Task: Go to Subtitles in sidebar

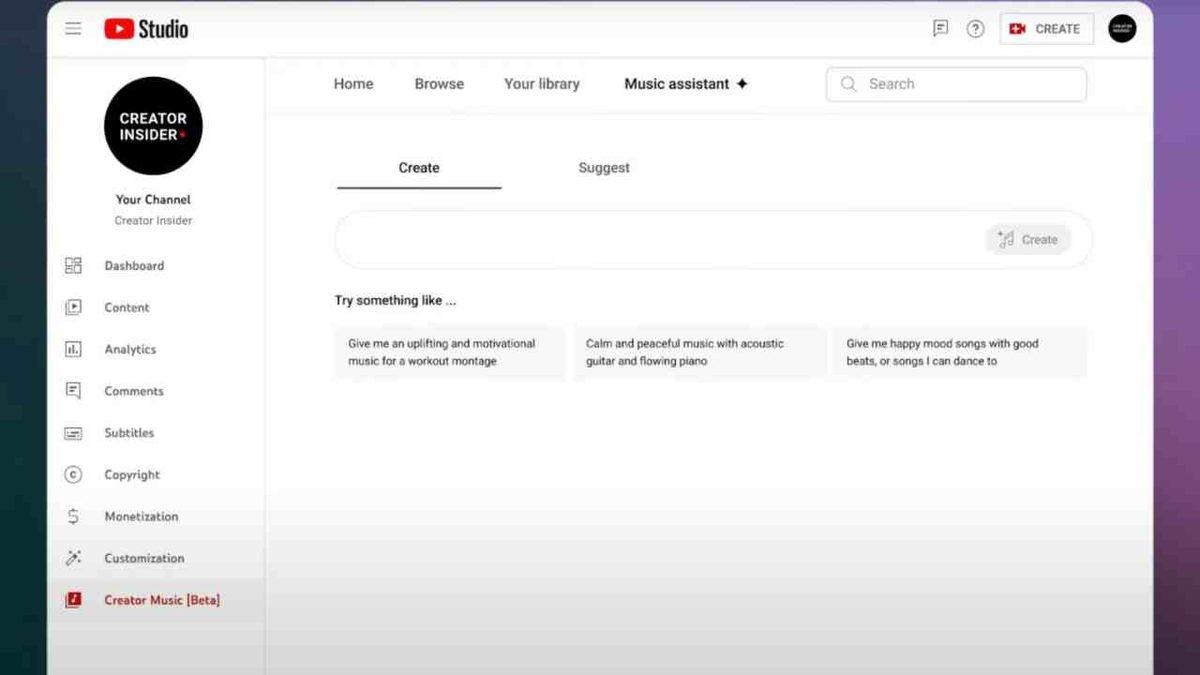Action: (129, 433)
